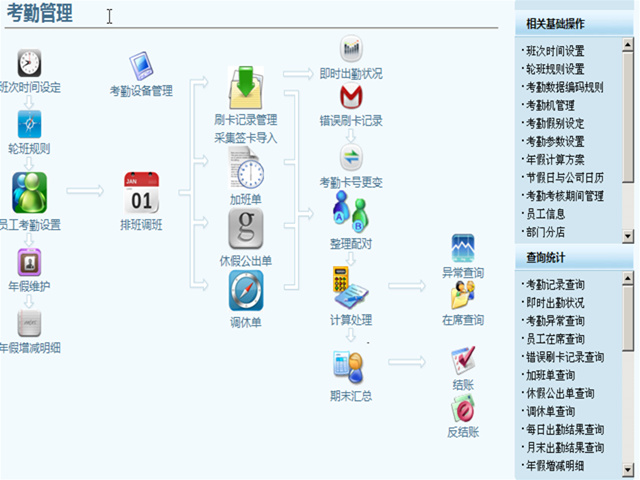Click up arrow of 相关基础操作 scrollbar

click(x=628, y=44)
